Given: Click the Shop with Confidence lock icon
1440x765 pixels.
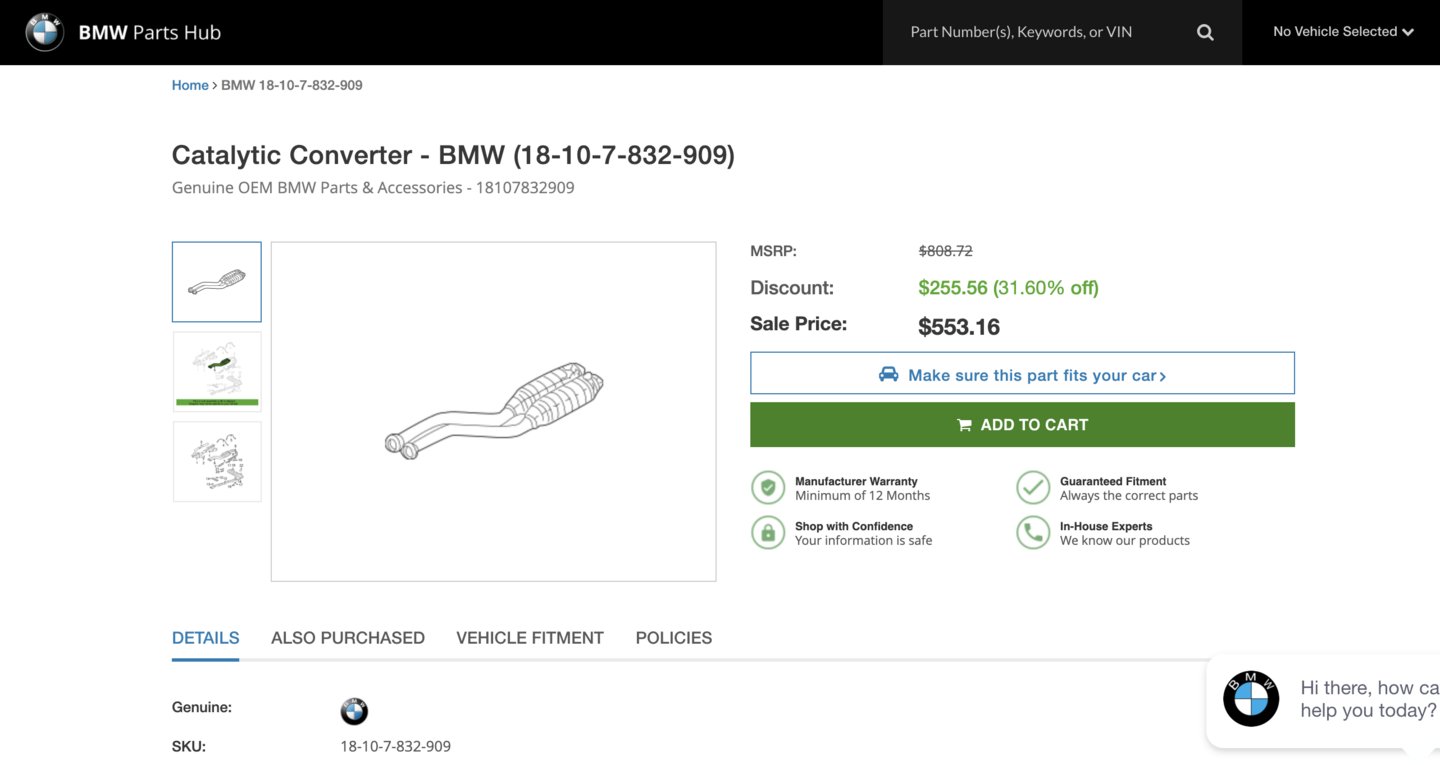Looking at the screenshot, I should tap(768, 533).
